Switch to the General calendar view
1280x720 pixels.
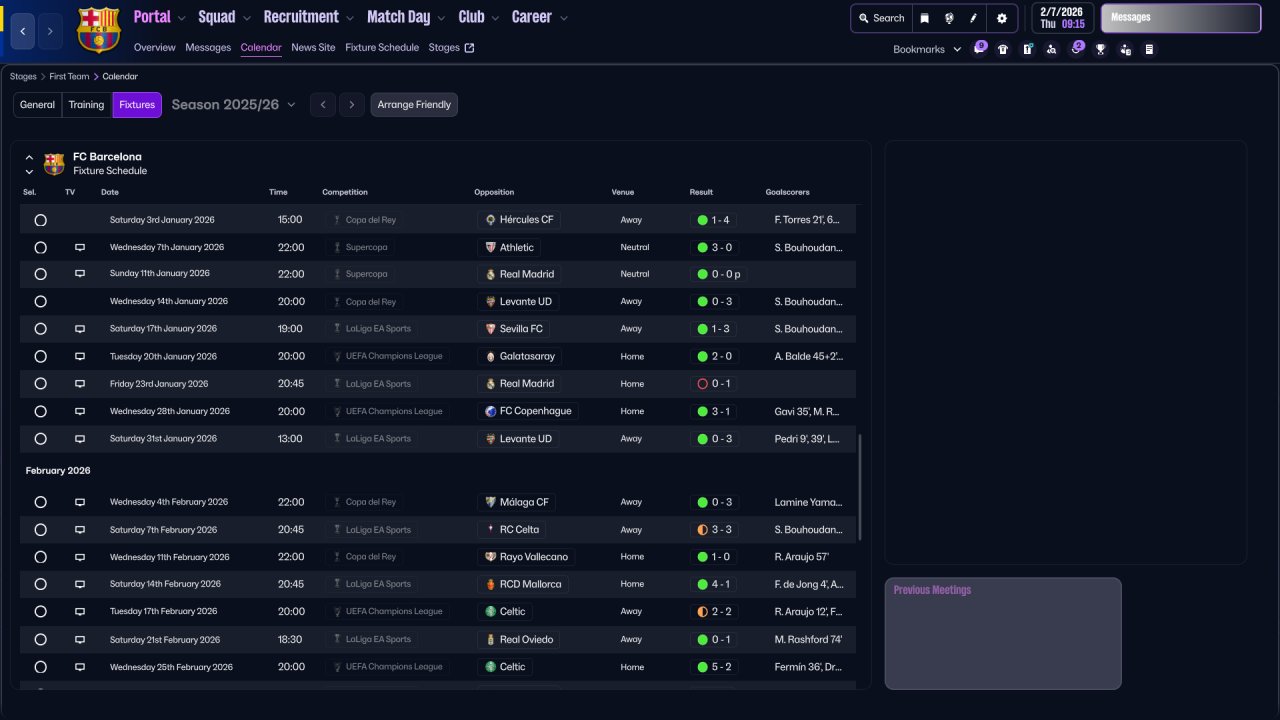[38, 105]
